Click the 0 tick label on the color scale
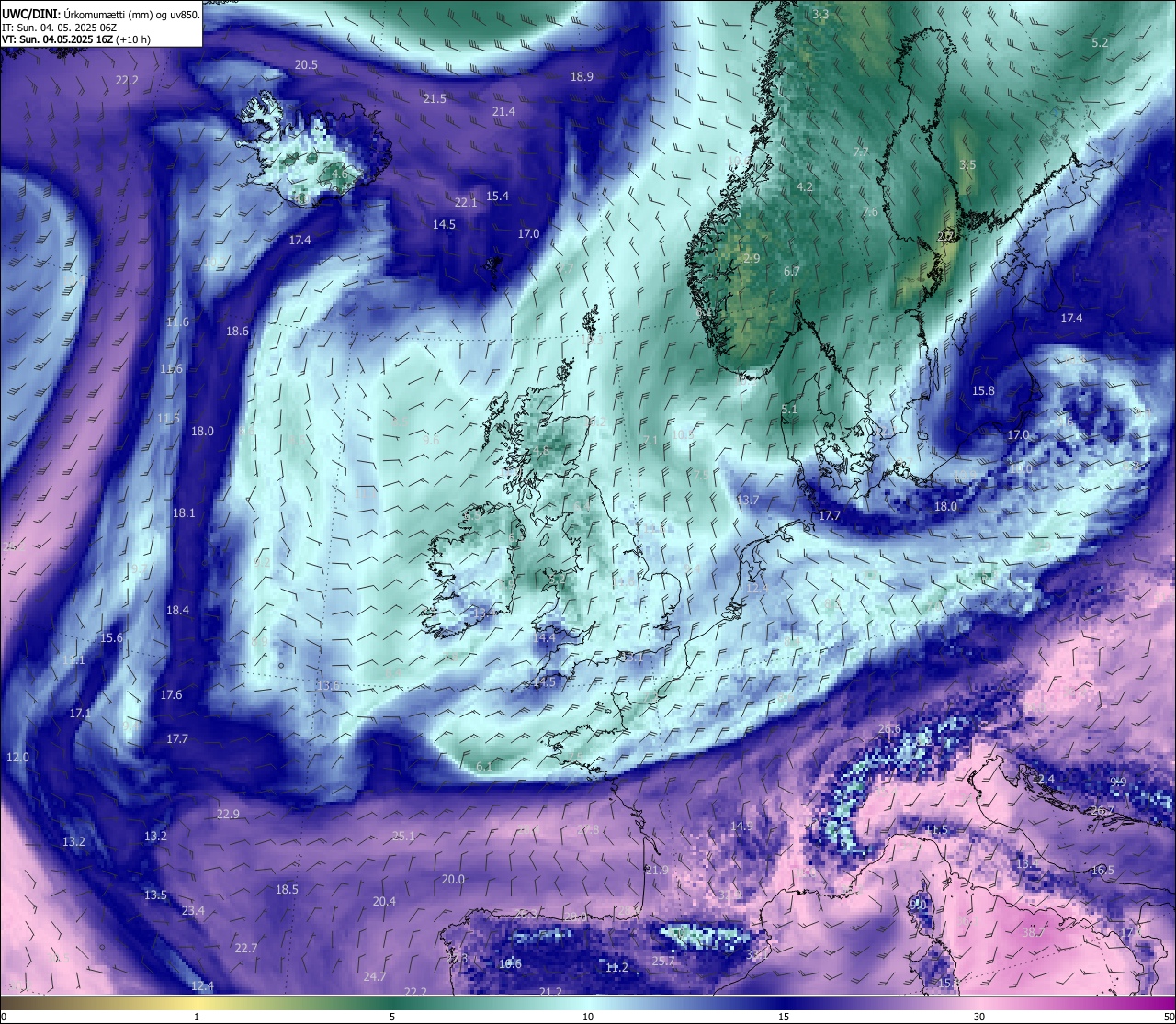Image resolution: width=1176 pixels, height=1024 pixels. point(4,1017)
